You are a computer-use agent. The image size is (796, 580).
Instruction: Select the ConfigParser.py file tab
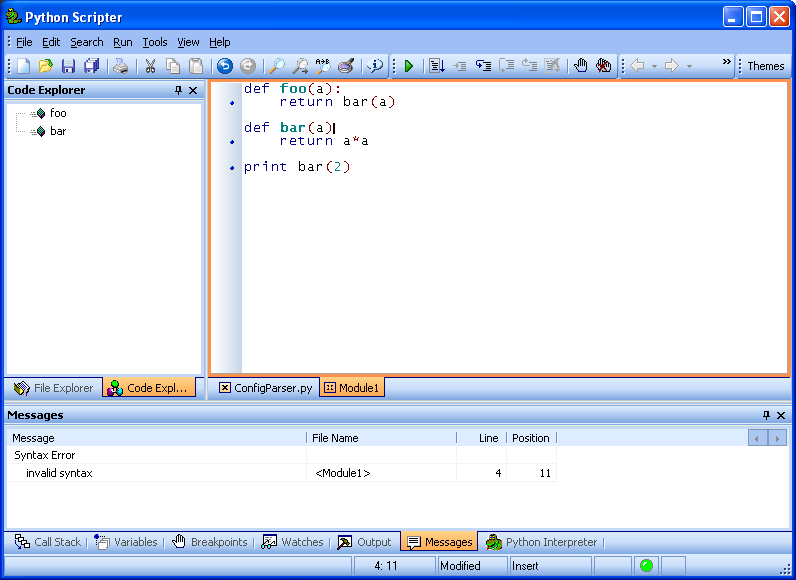[265, 388]
